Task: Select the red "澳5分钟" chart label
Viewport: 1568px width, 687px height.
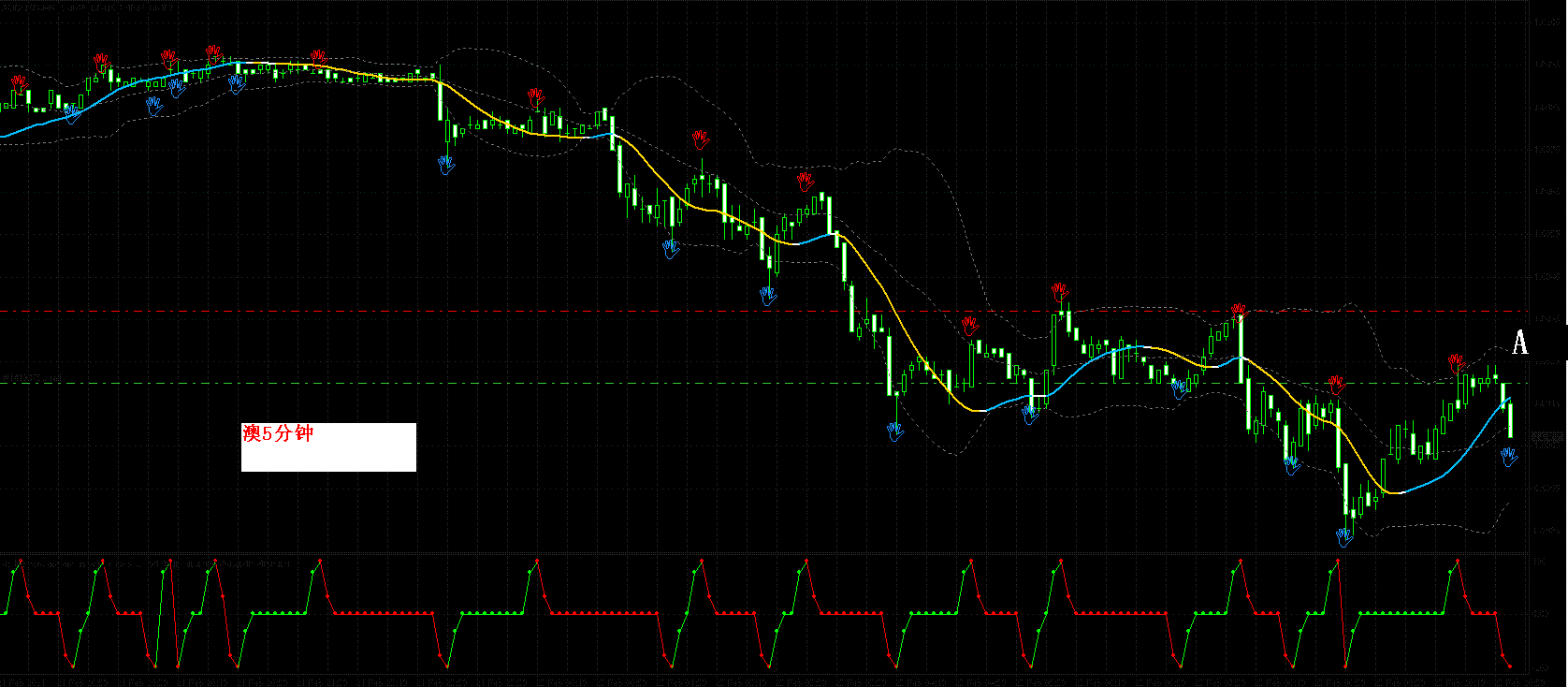Action: point(278,433)
